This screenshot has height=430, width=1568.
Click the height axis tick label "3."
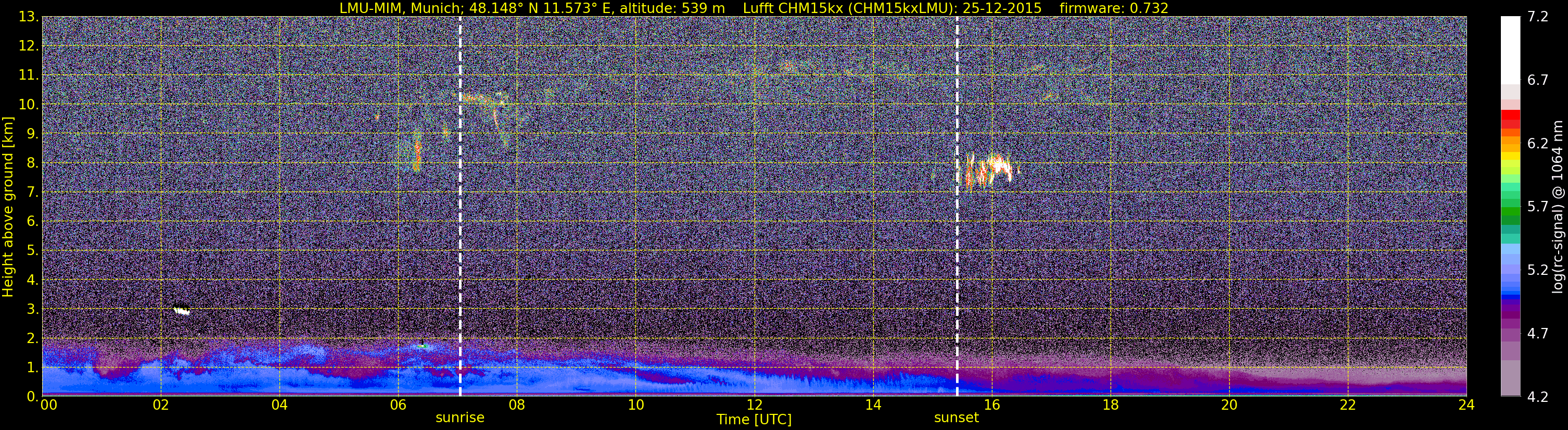click(x=33, y=309)
